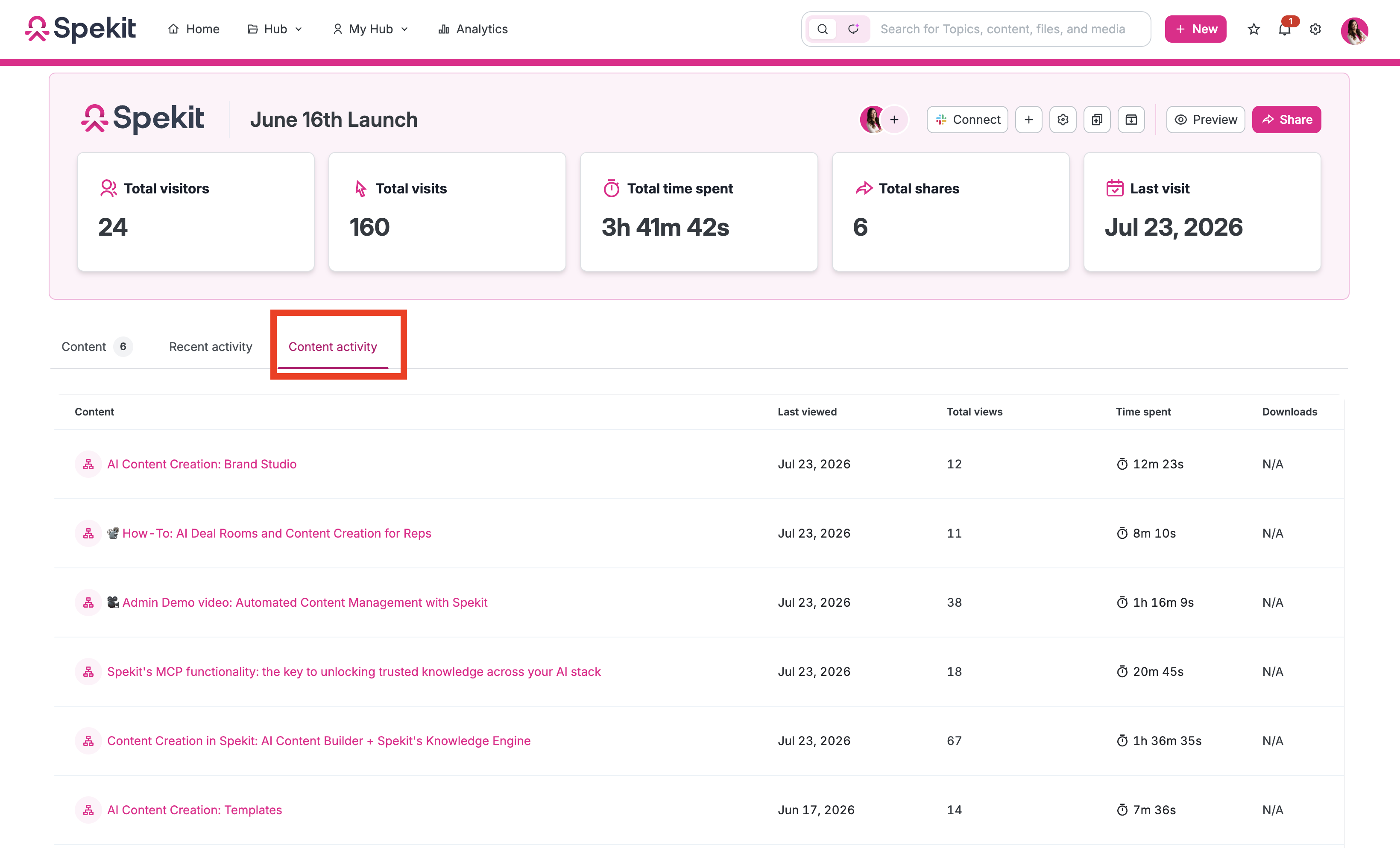Click the total time spent value 3h 41m 42s
Viewport: 1400px width, 848px height.
pos(665,227)
